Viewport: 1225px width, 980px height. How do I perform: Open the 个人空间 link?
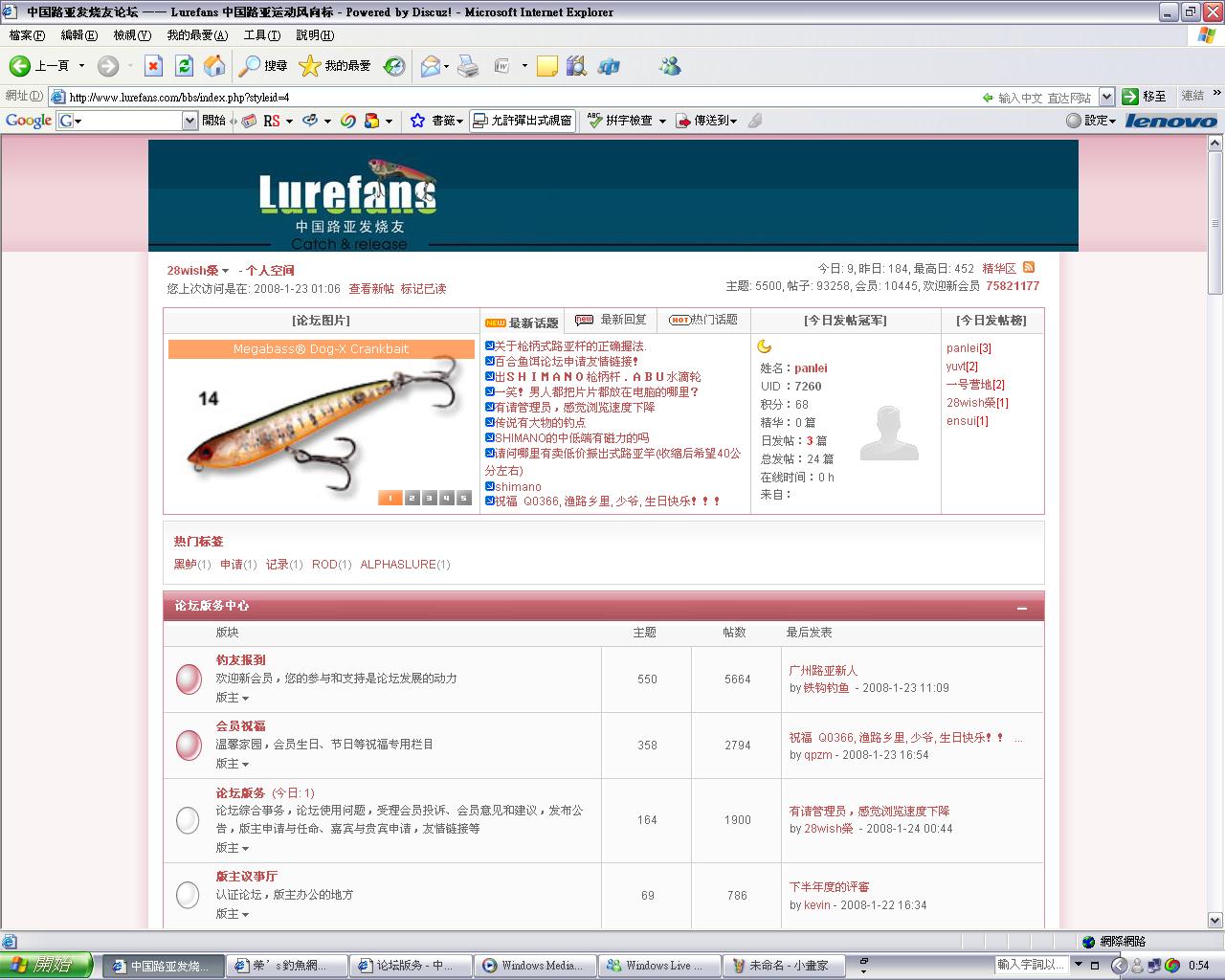coord(271,271)
